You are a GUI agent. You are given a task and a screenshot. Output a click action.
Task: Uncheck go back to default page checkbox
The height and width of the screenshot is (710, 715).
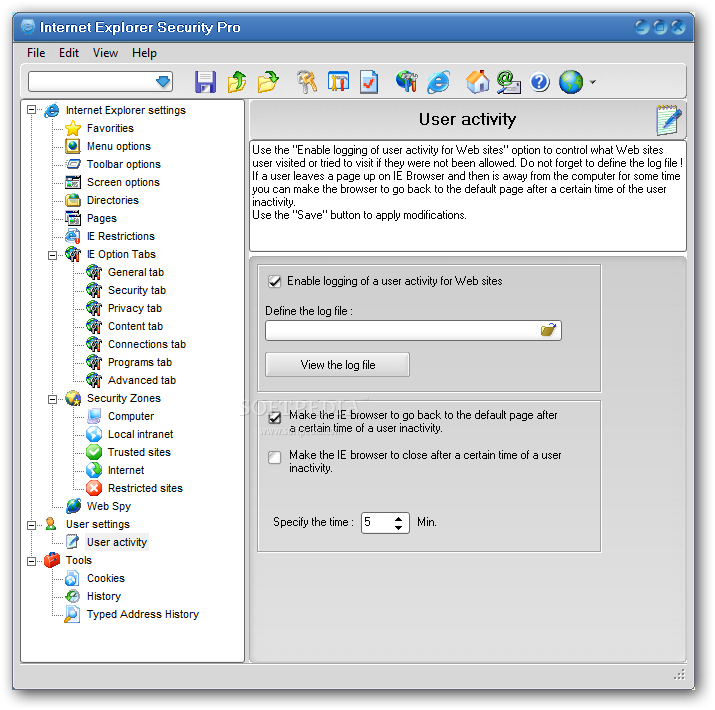coord(275,417)
